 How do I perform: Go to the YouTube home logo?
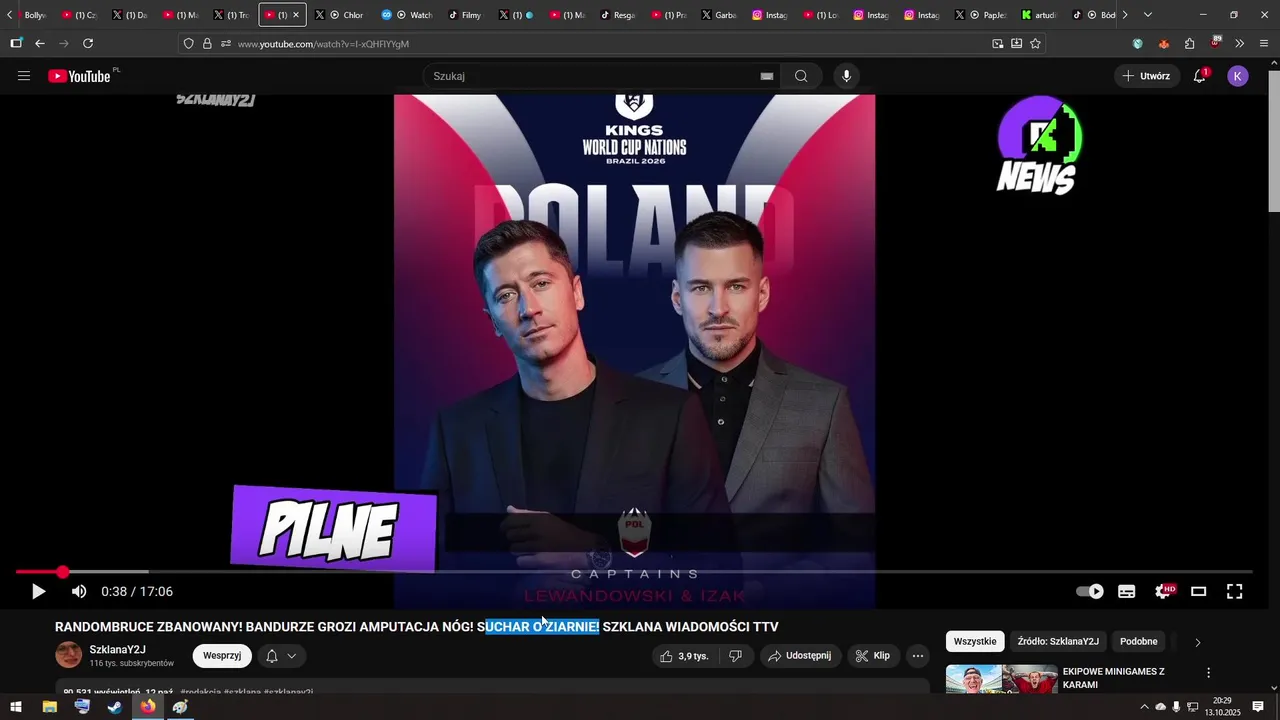tap(79, 76)
